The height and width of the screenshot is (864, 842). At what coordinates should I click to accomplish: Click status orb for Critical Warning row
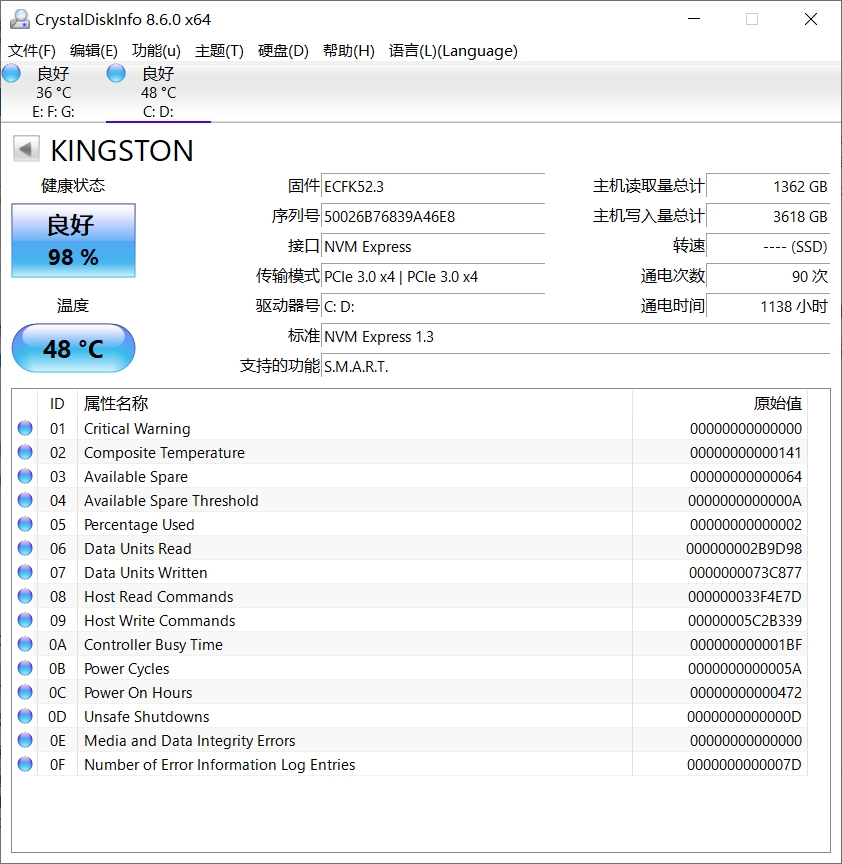(x=25, y=429)
